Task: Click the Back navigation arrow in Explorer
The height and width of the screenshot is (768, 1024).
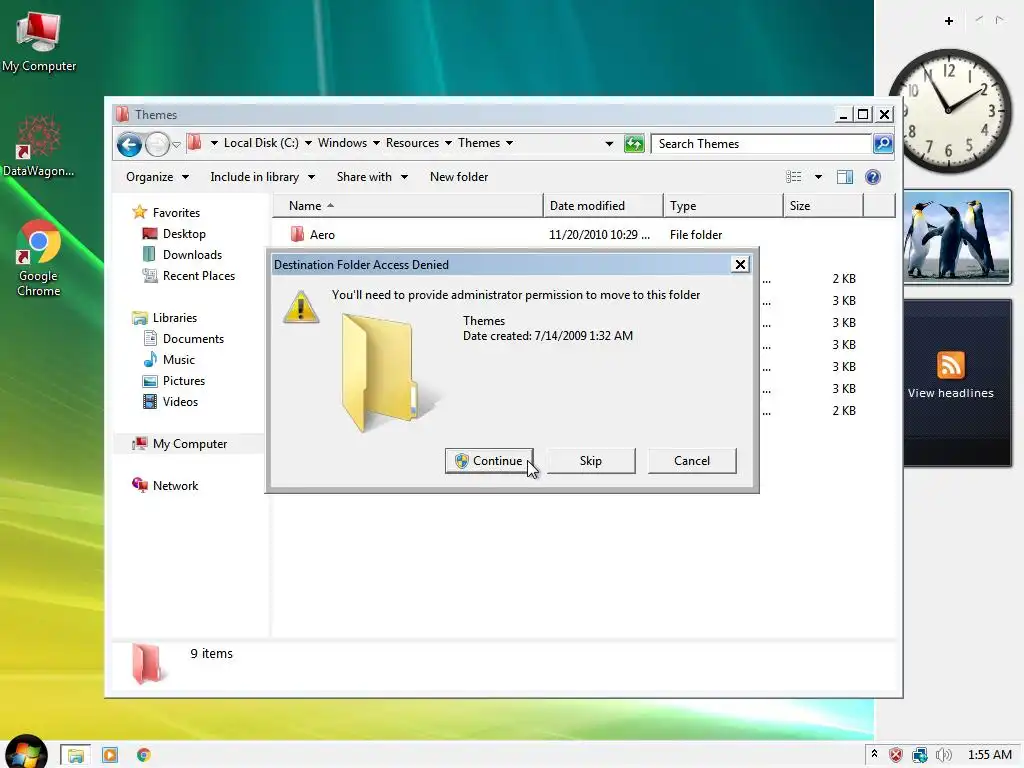Action: [129, 144]
